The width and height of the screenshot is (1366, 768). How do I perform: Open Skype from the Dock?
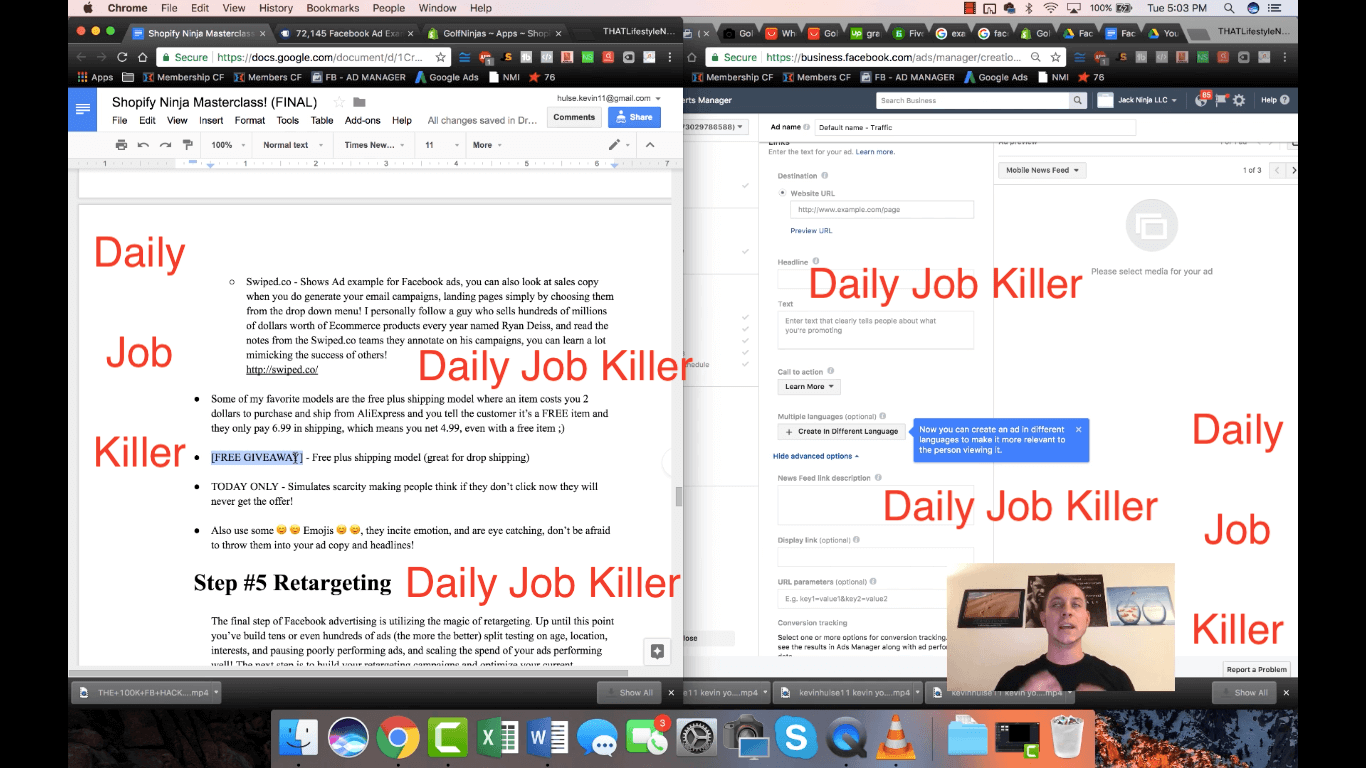coord(796,739)
